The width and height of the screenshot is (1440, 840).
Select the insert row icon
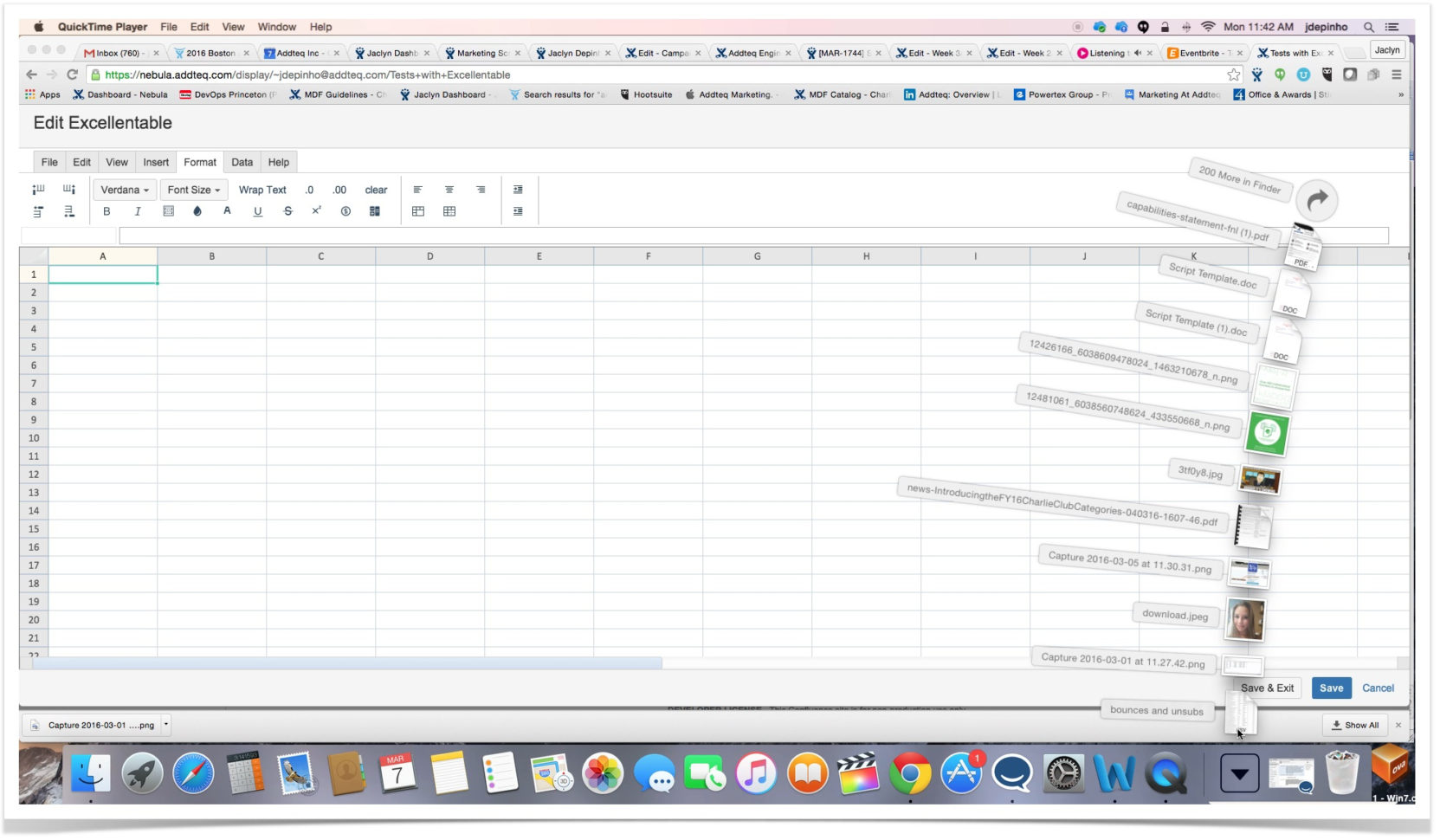pos(38,210)
